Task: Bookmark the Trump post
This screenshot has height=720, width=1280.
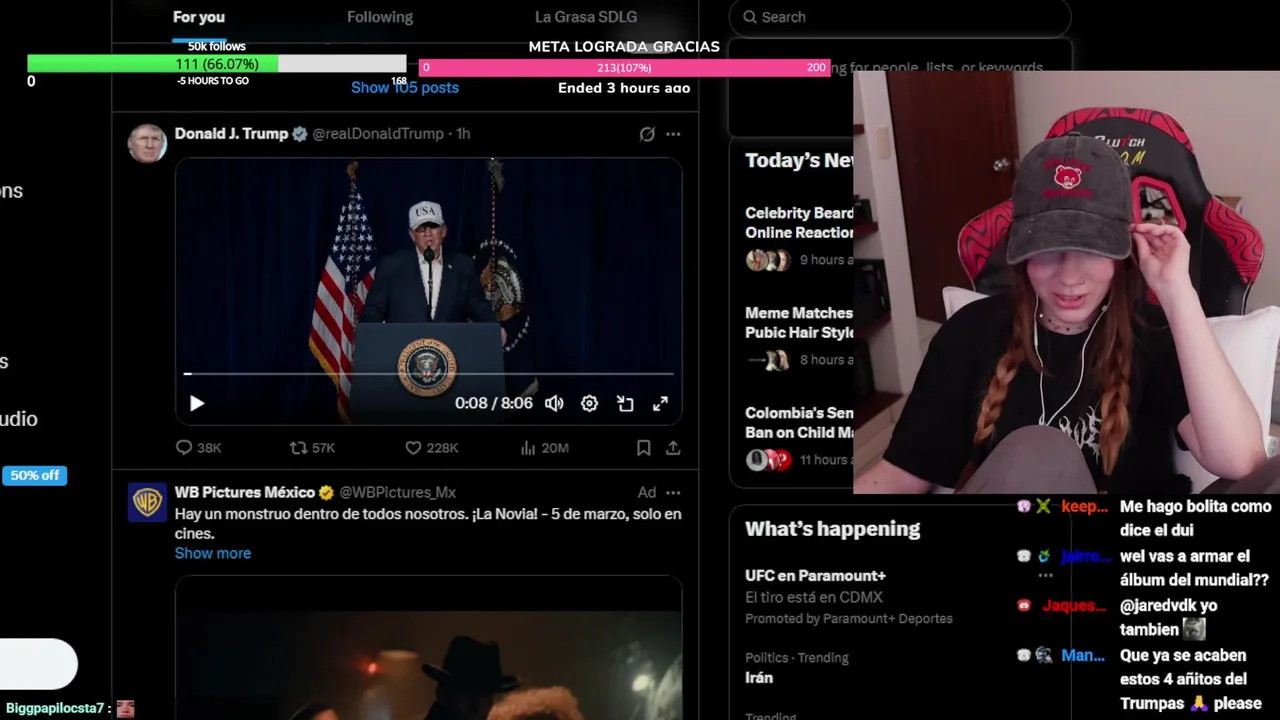Action: (644, 448)
